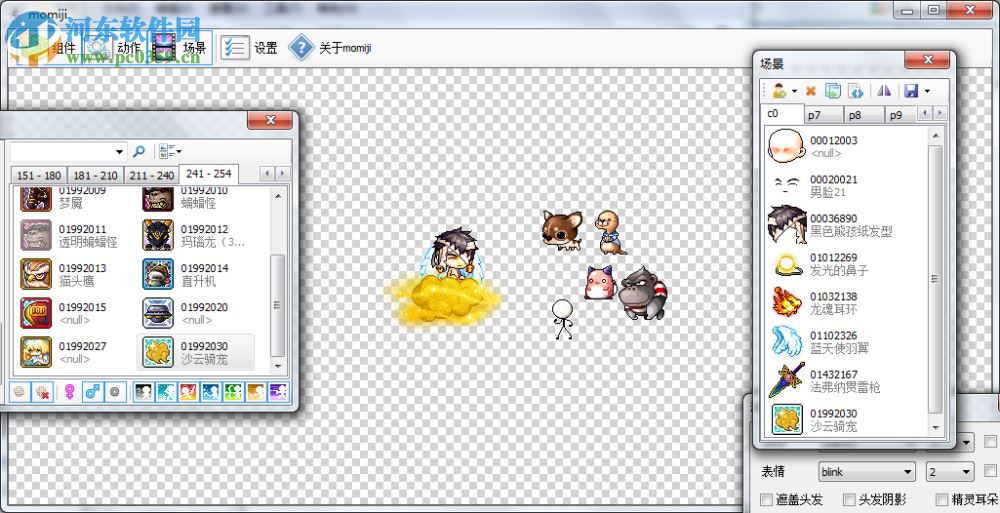
Task: Switch to the 241 - 254 tab
Action: [x=209, y=174]
